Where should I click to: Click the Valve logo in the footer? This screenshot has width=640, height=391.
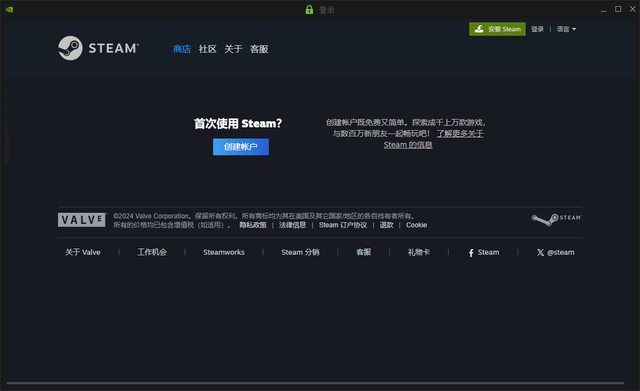[x=82, y=220]
